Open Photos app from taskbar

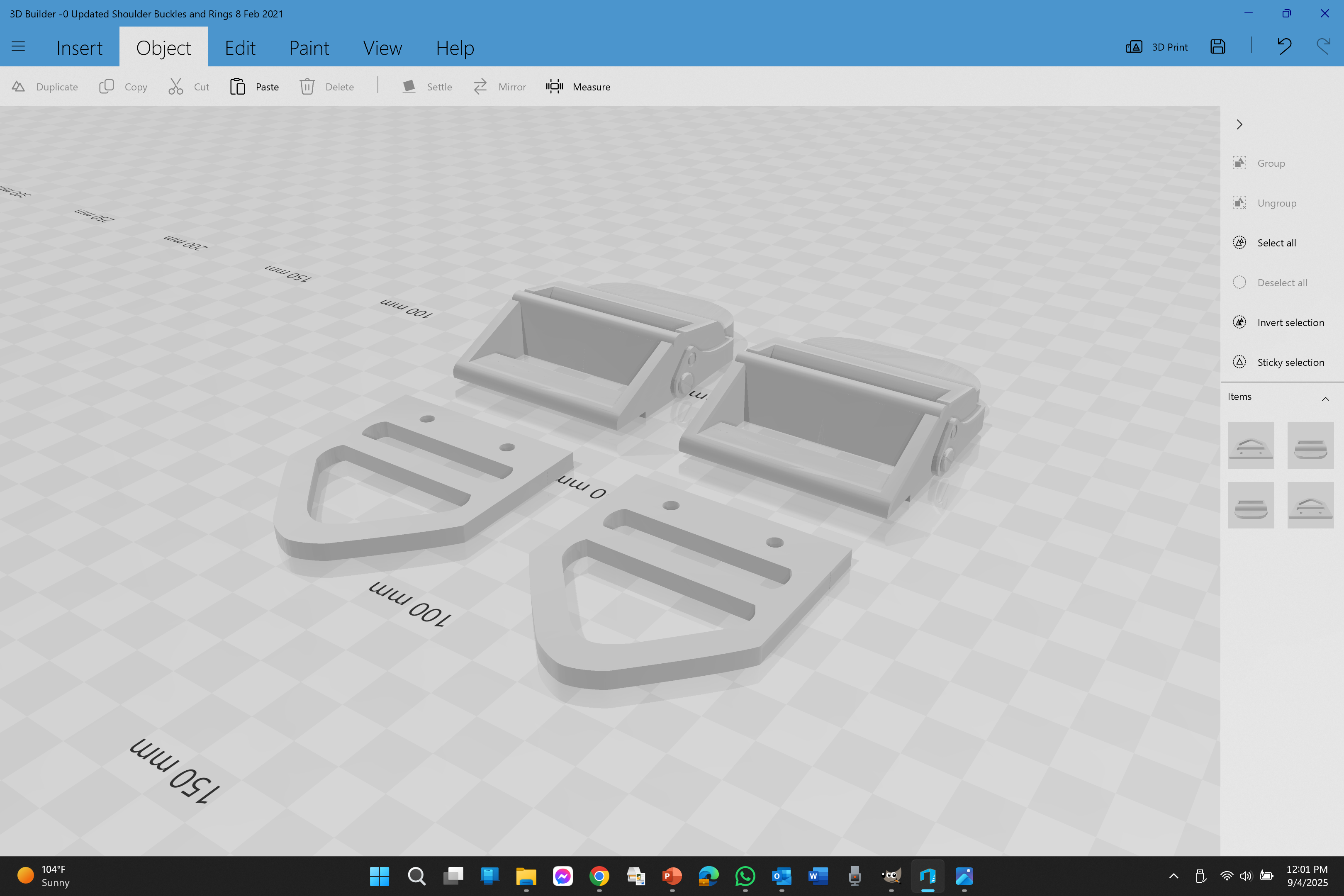[964, 876]
